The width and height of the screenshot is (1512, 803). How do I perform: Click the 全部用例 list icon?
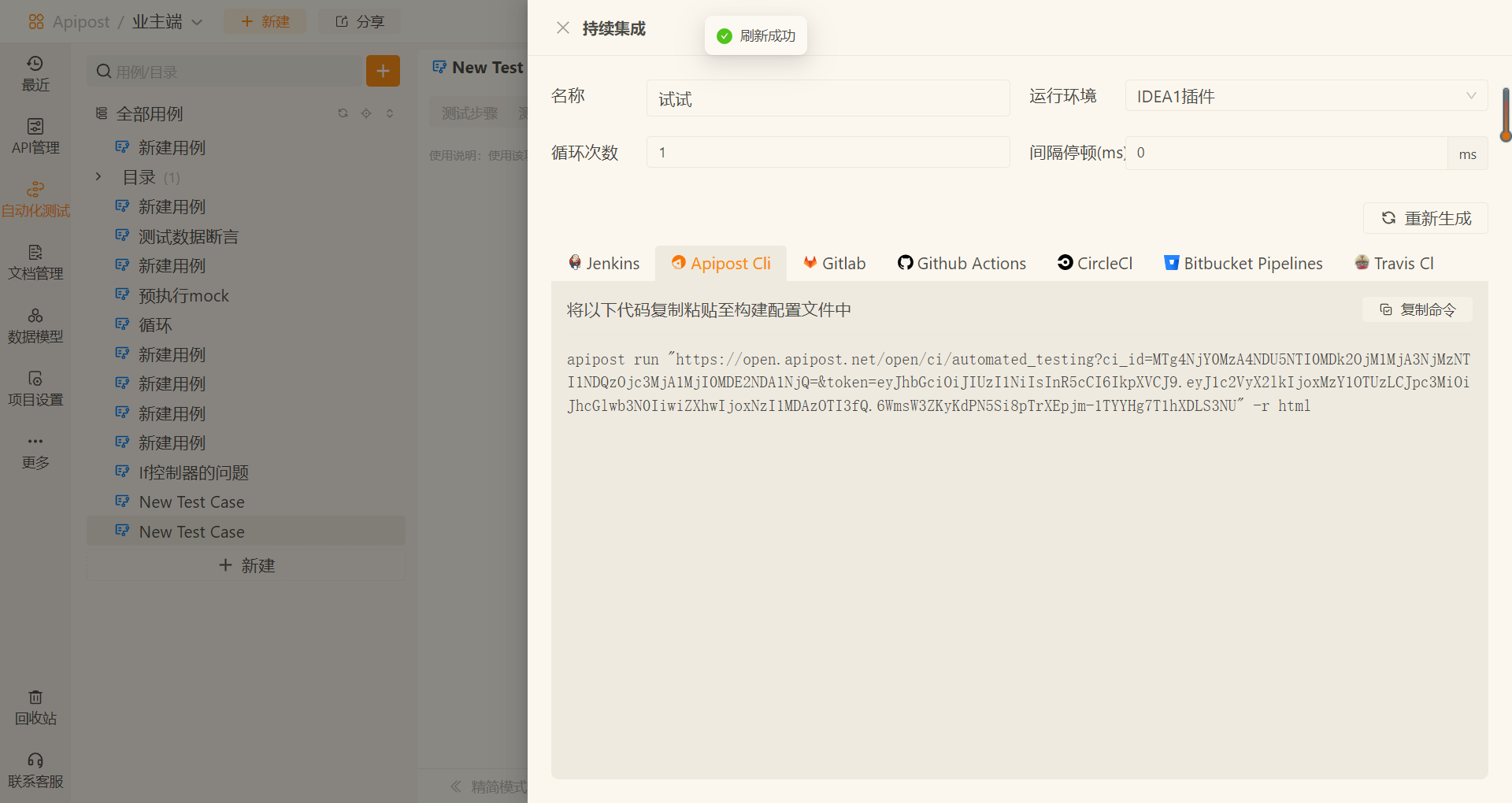click(x=102, y=113)
